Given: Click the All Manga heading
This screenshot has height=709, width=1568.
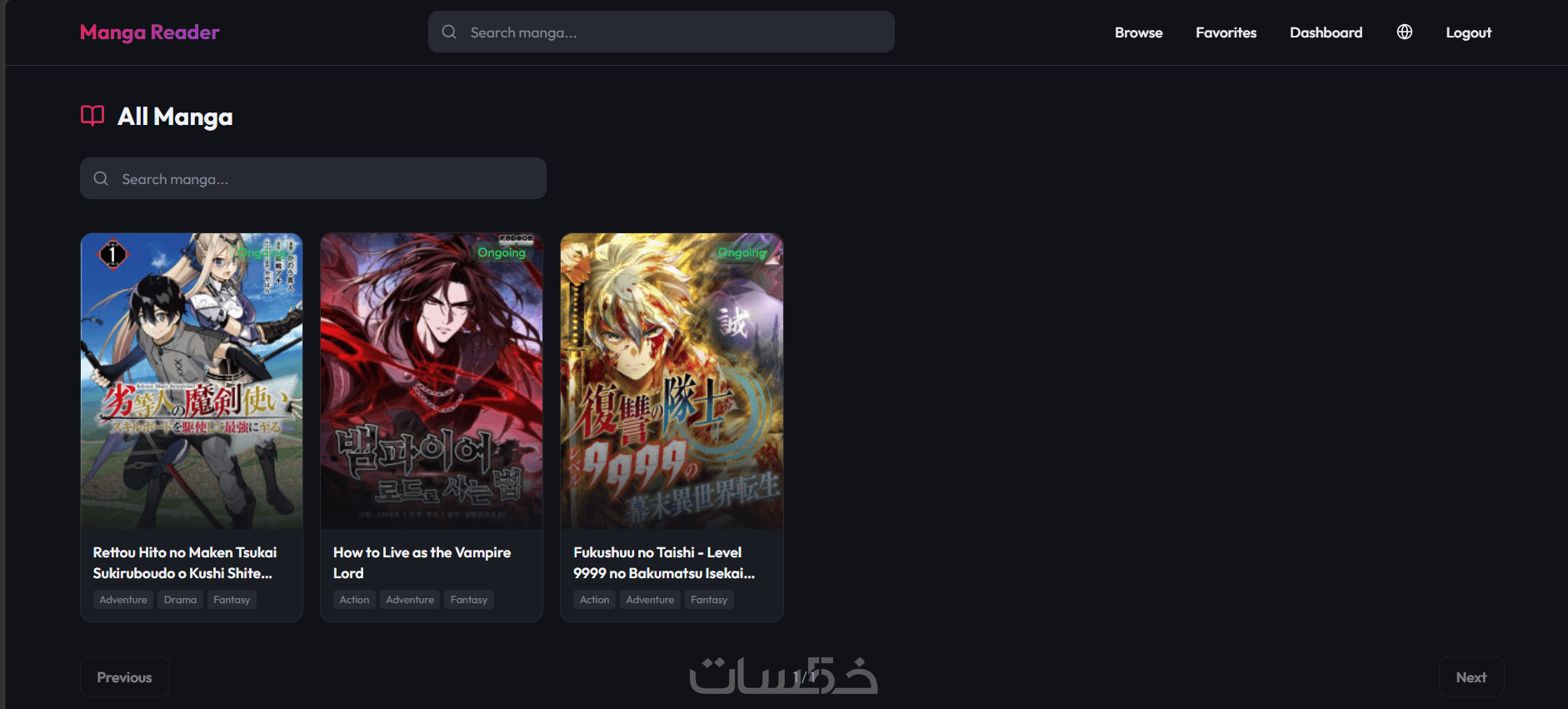Looking at the screenshot, I should [x=175, y=117].
